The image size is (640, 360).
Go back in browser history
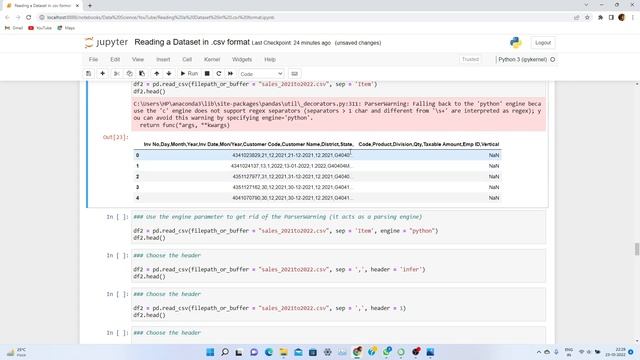pos(7,18)
